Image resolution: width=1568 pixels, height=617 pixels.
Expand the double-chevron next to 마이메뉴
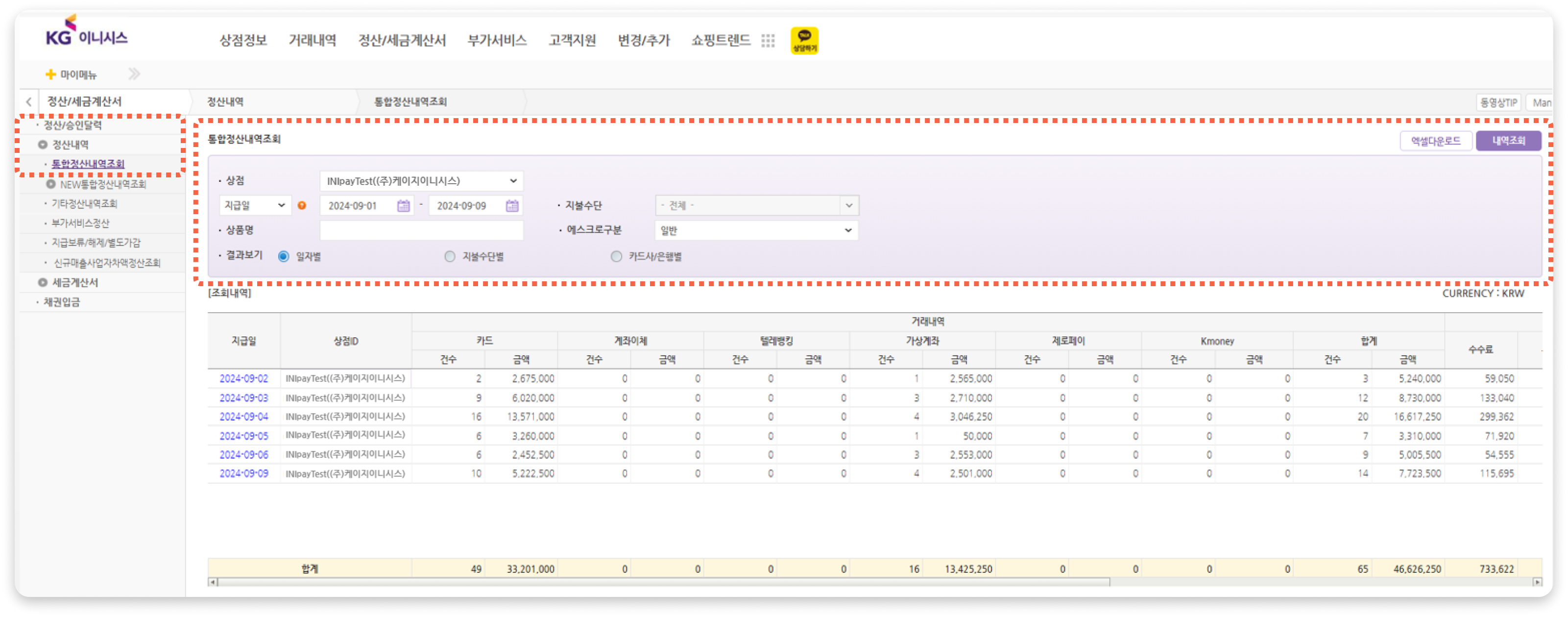(135, 74)
